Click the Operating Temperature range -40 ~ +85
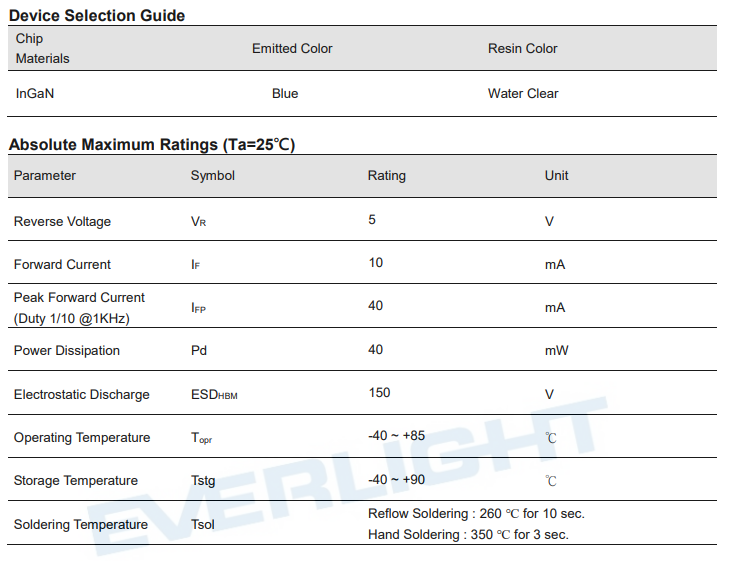Viewport: 735px width, 561px height. (x=397, y=436)
